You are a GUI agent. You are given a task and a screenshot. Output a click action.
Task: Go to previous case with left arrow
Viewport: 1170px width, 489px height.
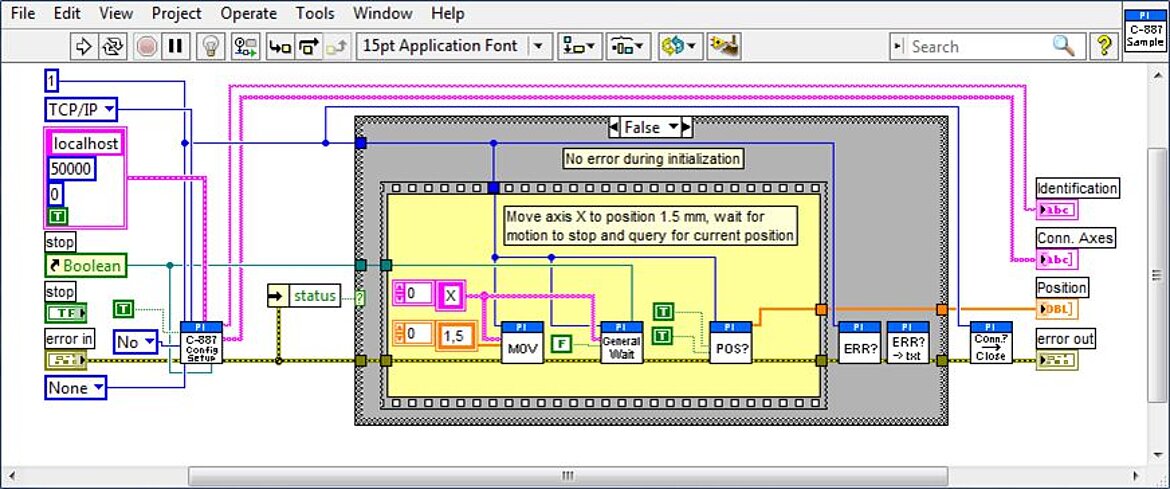click(x=613, y=128)
